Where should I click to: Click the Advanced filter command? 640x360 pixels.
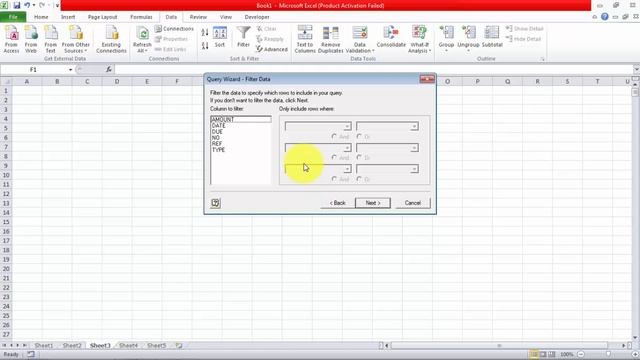(272, 49)
